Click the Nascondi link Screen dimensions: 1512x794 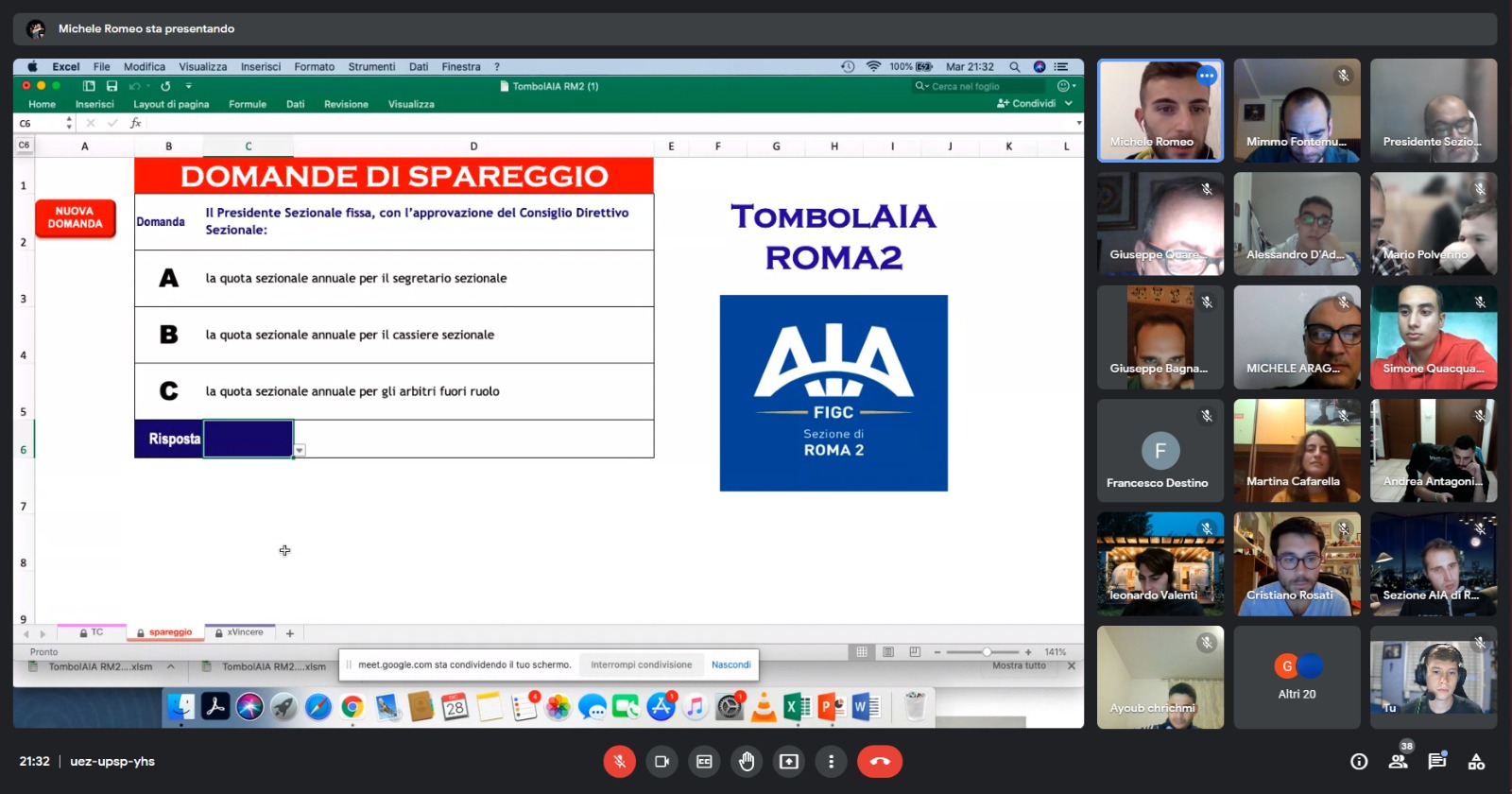click(x=731, y=665)
